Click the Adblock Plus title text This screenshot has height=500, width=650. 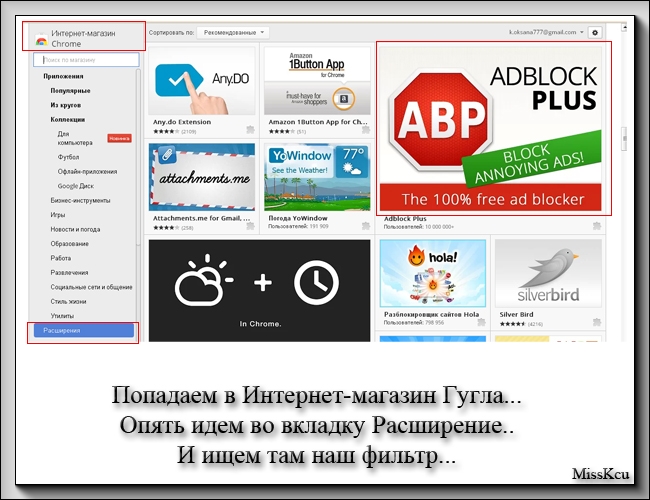click(x=405, y=218)
